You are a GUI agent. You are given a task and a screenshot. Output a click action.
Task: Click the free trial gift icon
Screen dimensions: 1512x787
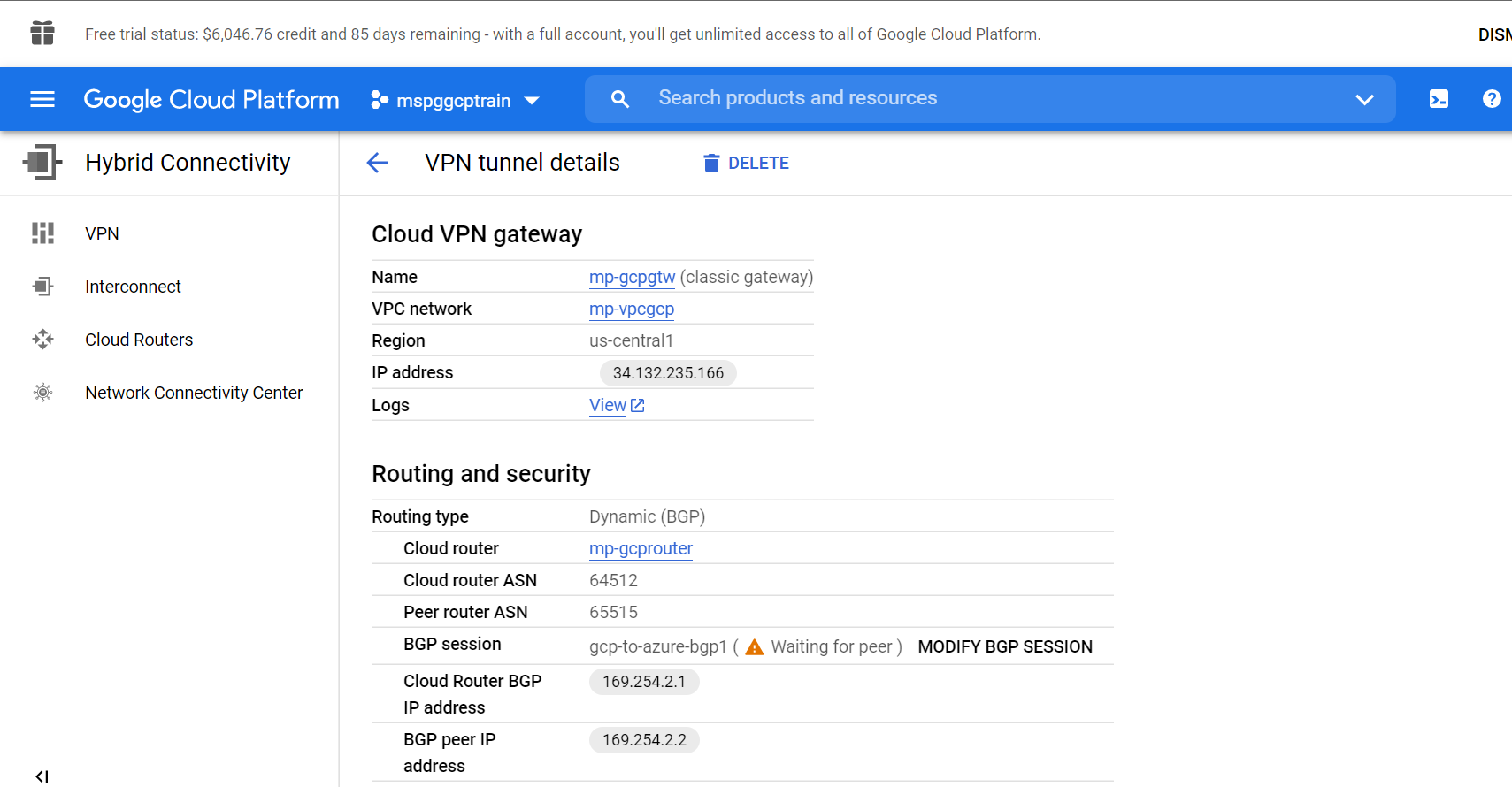coord(42,33)
